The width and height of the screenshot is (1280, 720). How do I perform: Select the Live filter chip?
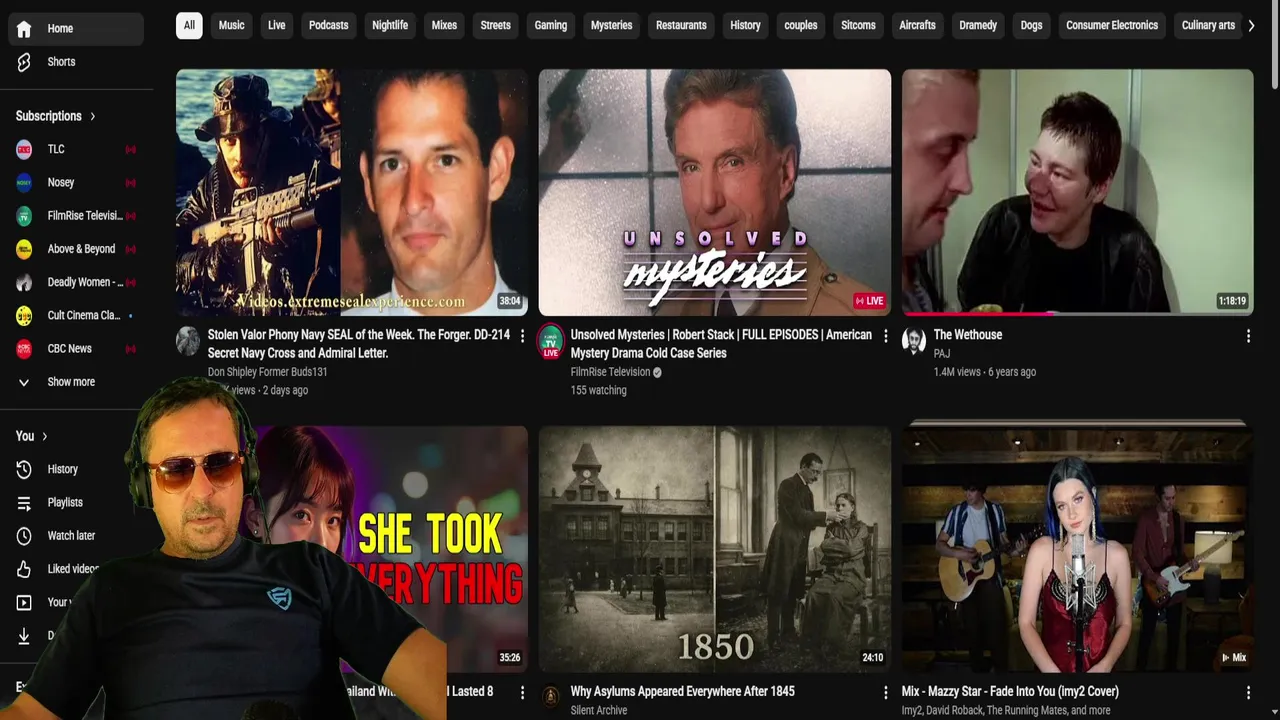pos(277,25)
